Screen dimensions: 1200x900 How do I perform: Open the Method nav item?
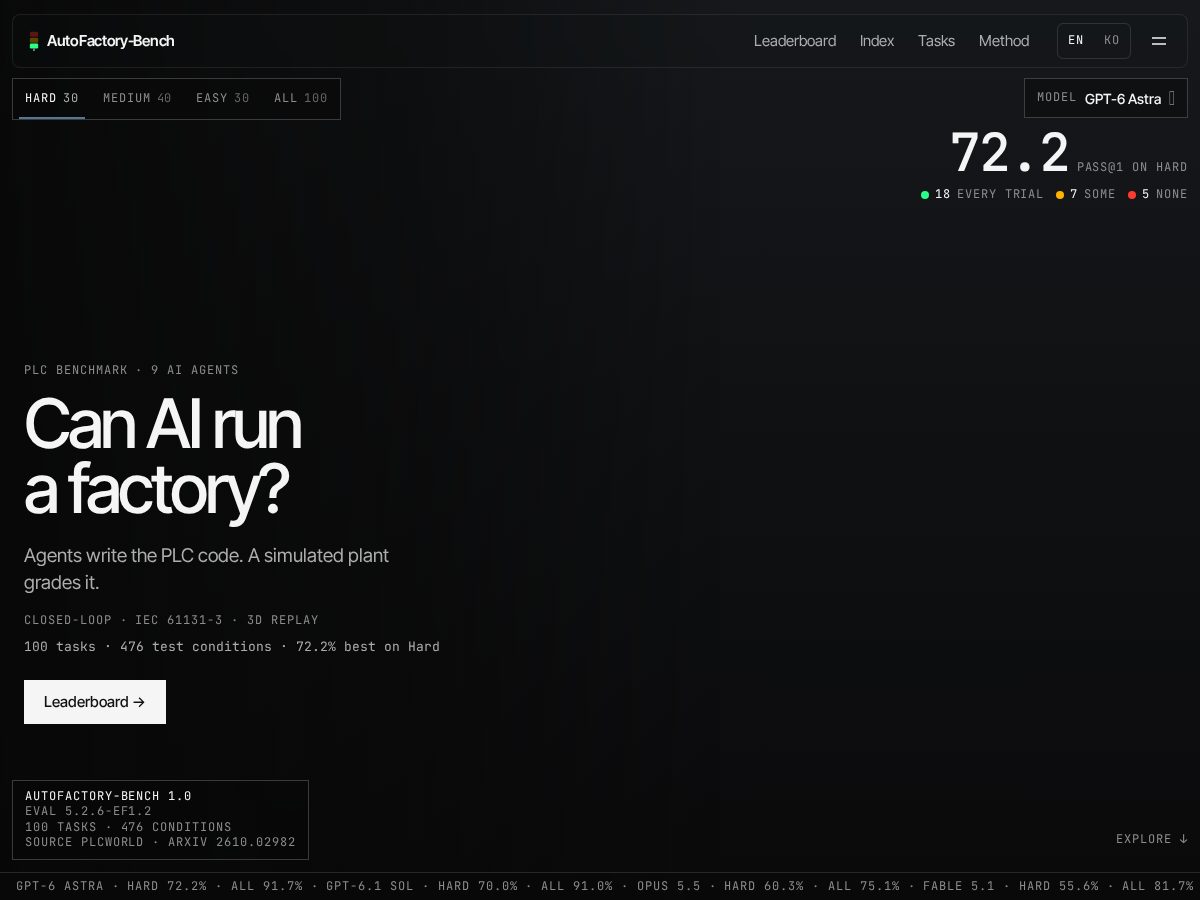pos(1004,41)
